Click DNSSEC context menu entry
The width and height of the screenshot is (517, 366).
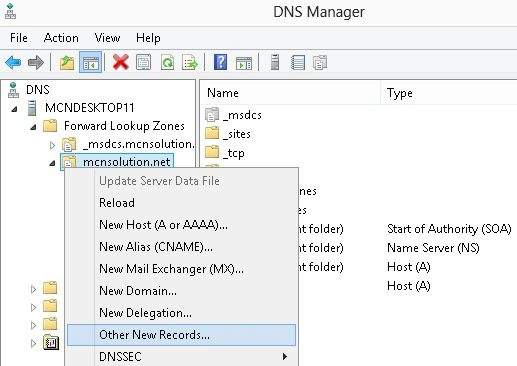pos(181,357)
